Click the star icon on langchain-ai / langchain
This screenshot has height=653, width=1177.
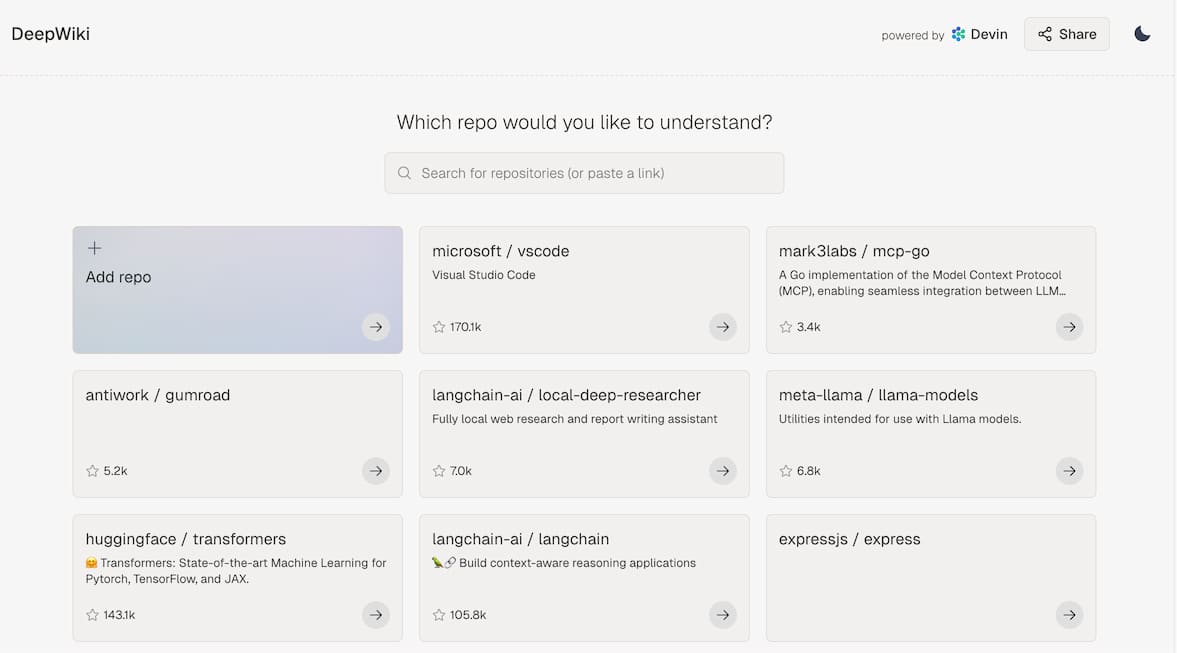(439, 615)
